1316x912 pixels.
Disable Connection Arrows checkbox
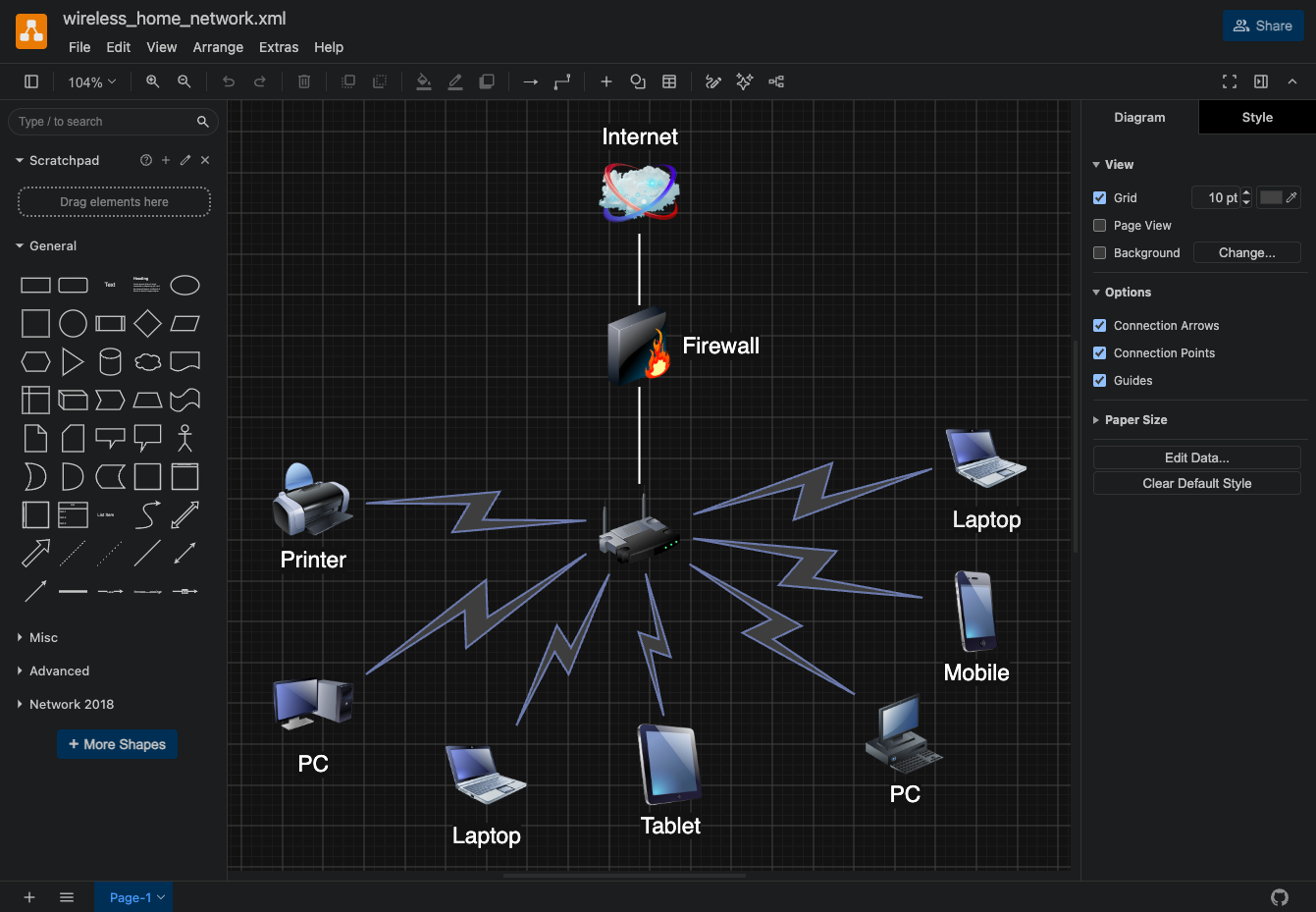(1100, 325)
